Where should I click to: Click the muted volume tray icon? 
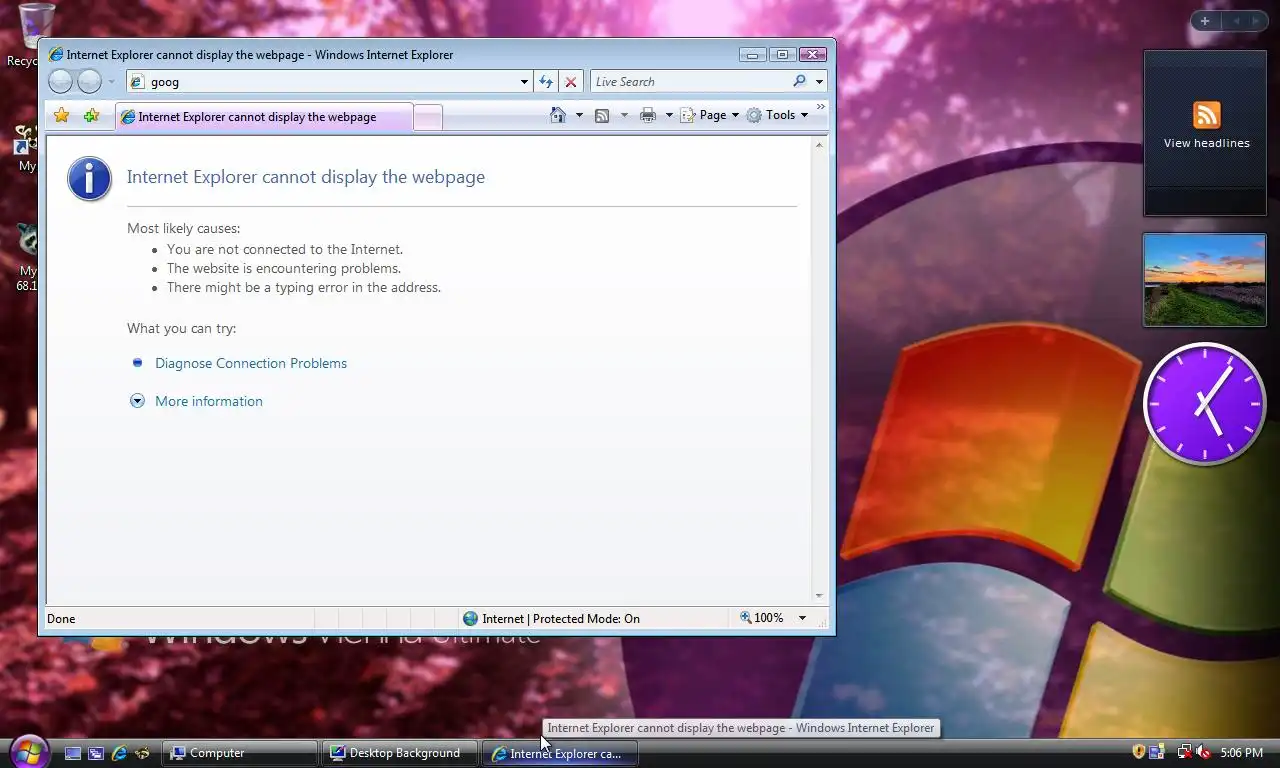(1203, 752)
